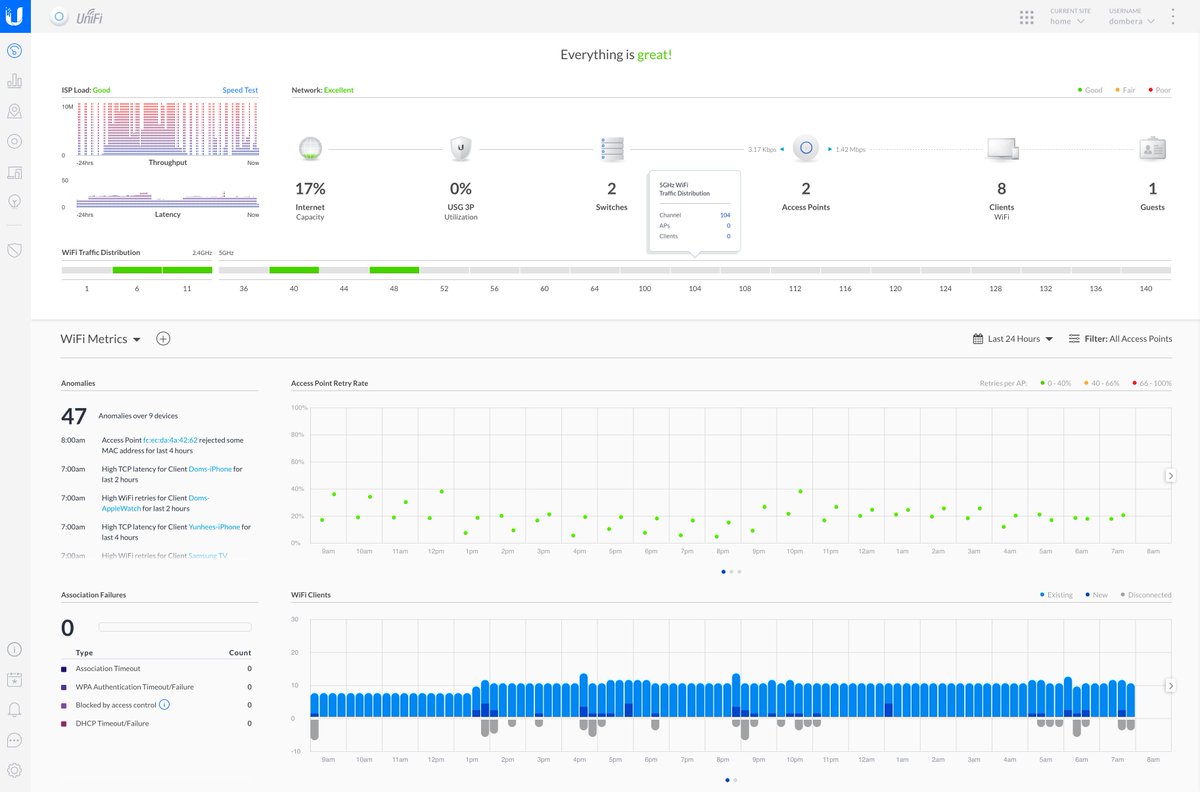Open the Devices circle icon in sidebar
1200x792 pixels.
(14, 141)
